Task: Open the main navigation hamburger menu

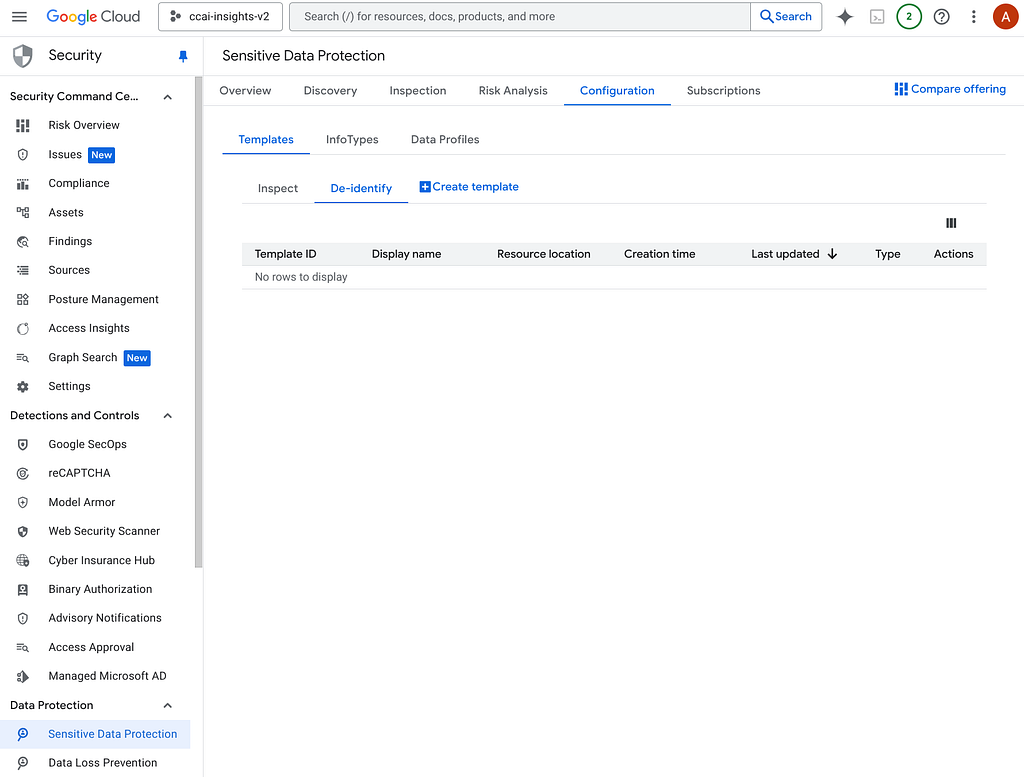Action: pyautogui.click(x=20, y=16)
